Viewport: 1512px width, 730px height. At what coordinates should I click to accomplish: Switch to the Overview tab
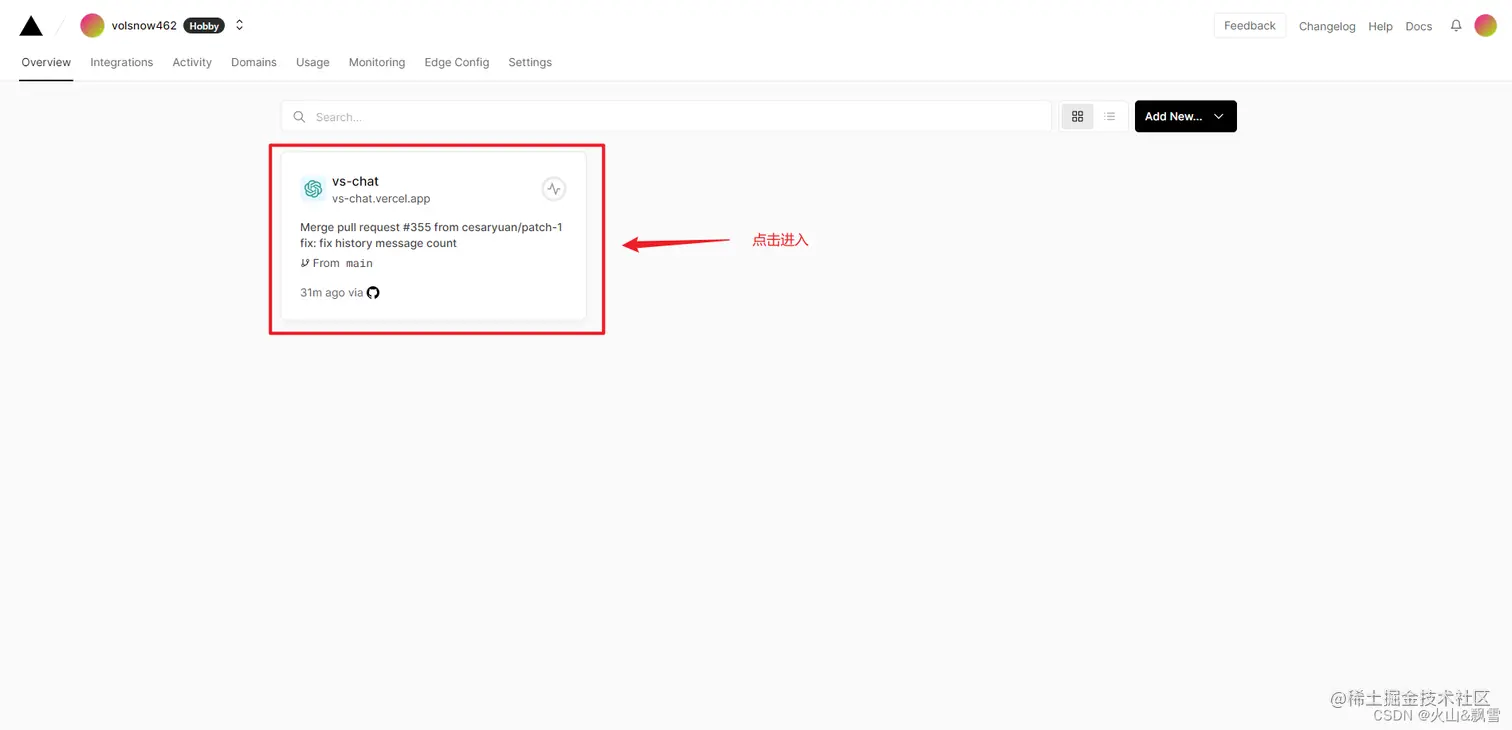click(46, 62)
